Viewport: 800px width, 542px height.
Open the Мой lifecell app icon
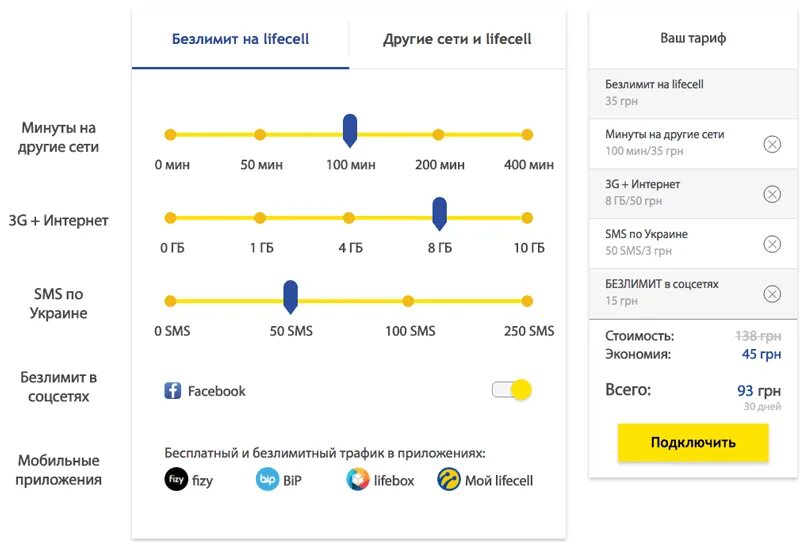click(x=449, y=480)
